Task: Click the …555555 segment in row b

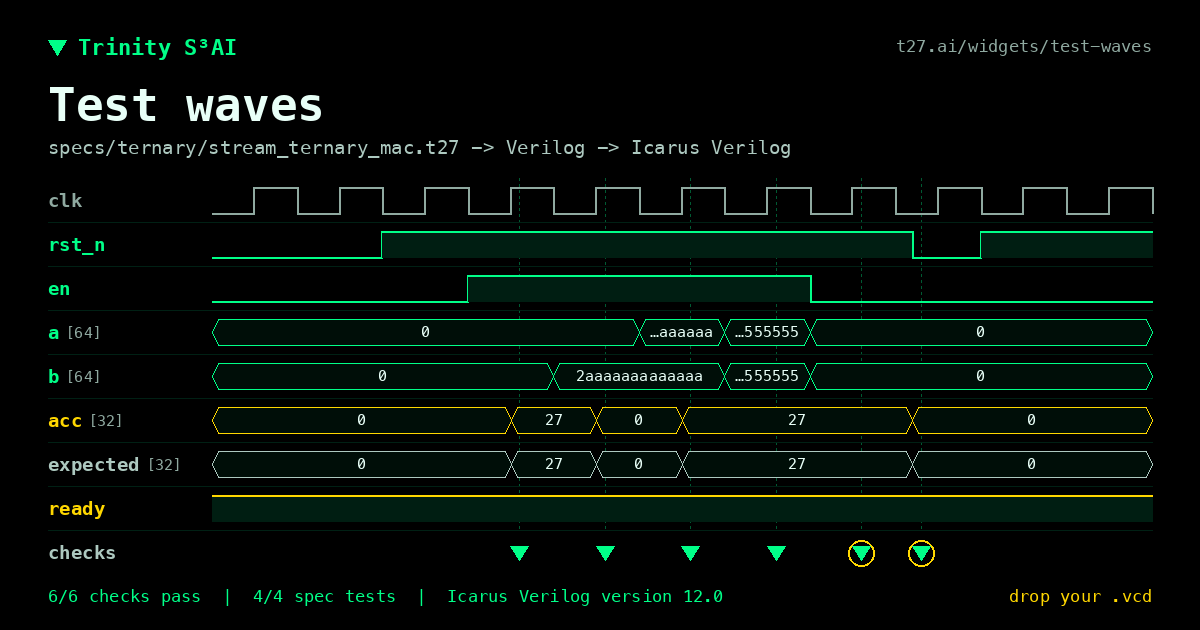Action: [x=767, y=377]
